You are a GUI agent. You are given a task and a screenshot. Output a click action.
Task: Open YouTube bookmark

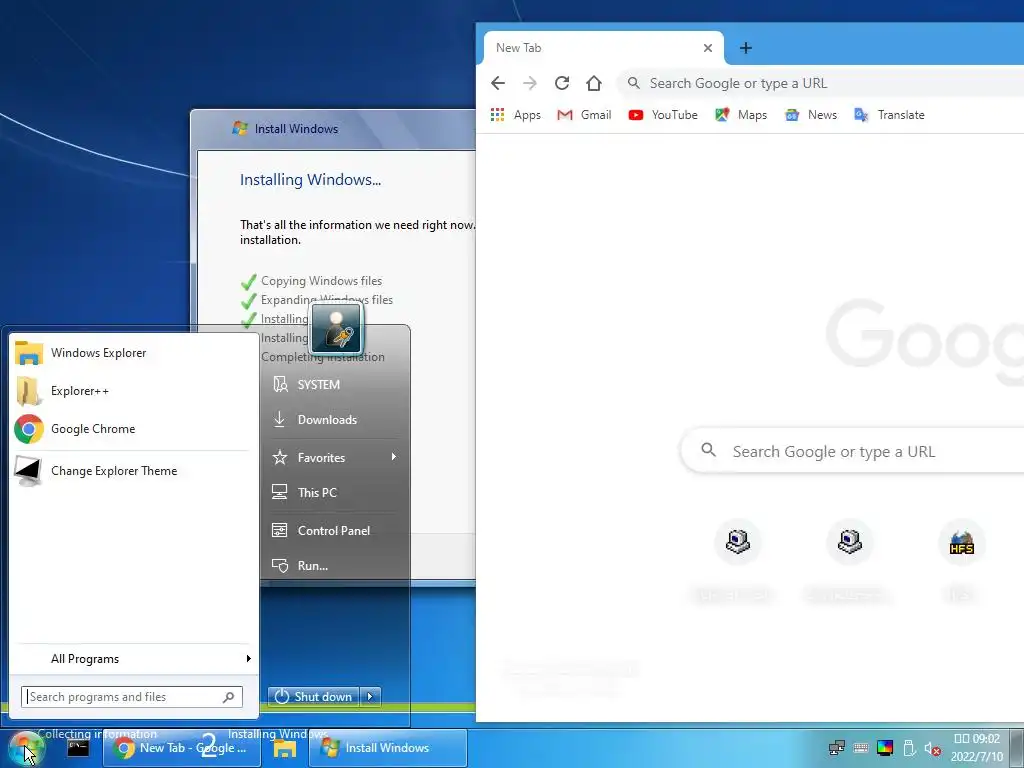663,115
